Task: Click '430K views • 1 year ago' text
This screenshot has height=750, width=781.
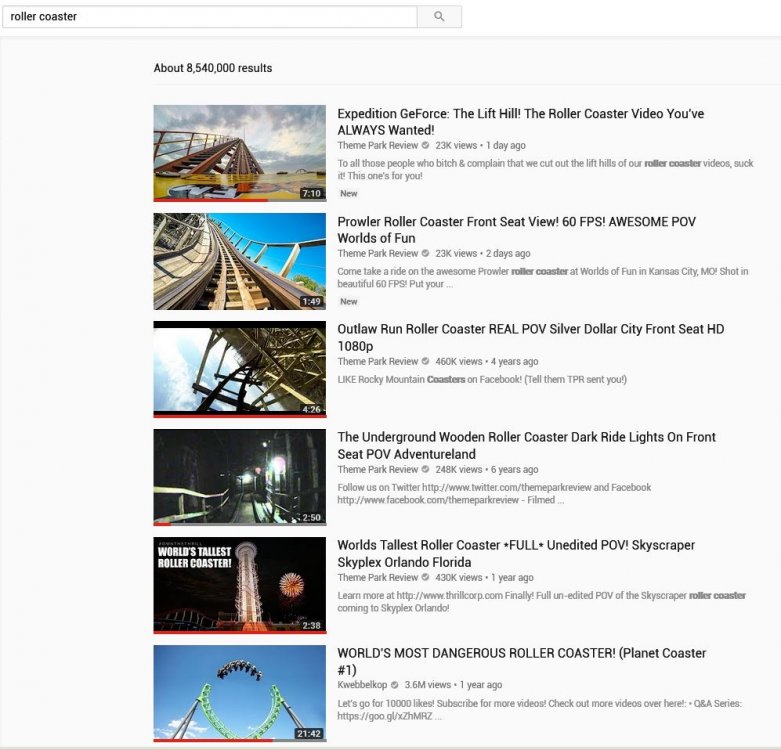Action: tap(484, 578)
